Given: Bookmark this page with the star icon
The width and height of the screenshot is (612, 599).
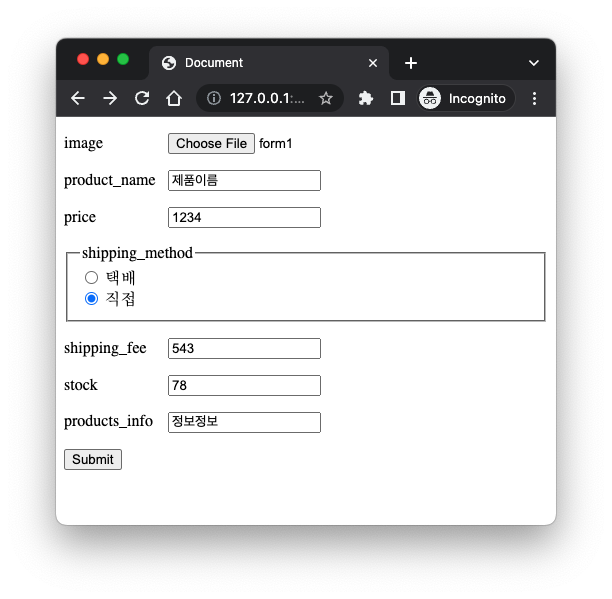Looking at the screenshot, I should point(326,98).
